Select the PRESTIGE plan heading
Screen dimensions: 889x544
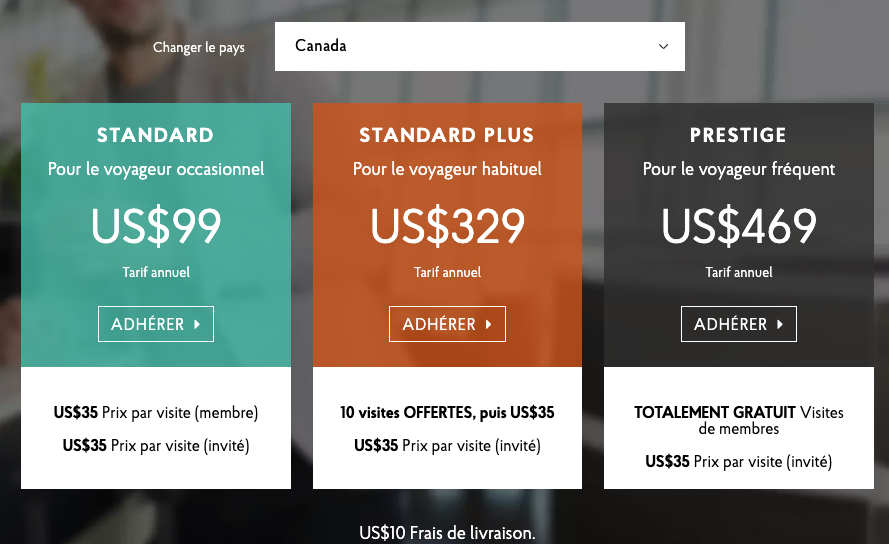[738, 135]
